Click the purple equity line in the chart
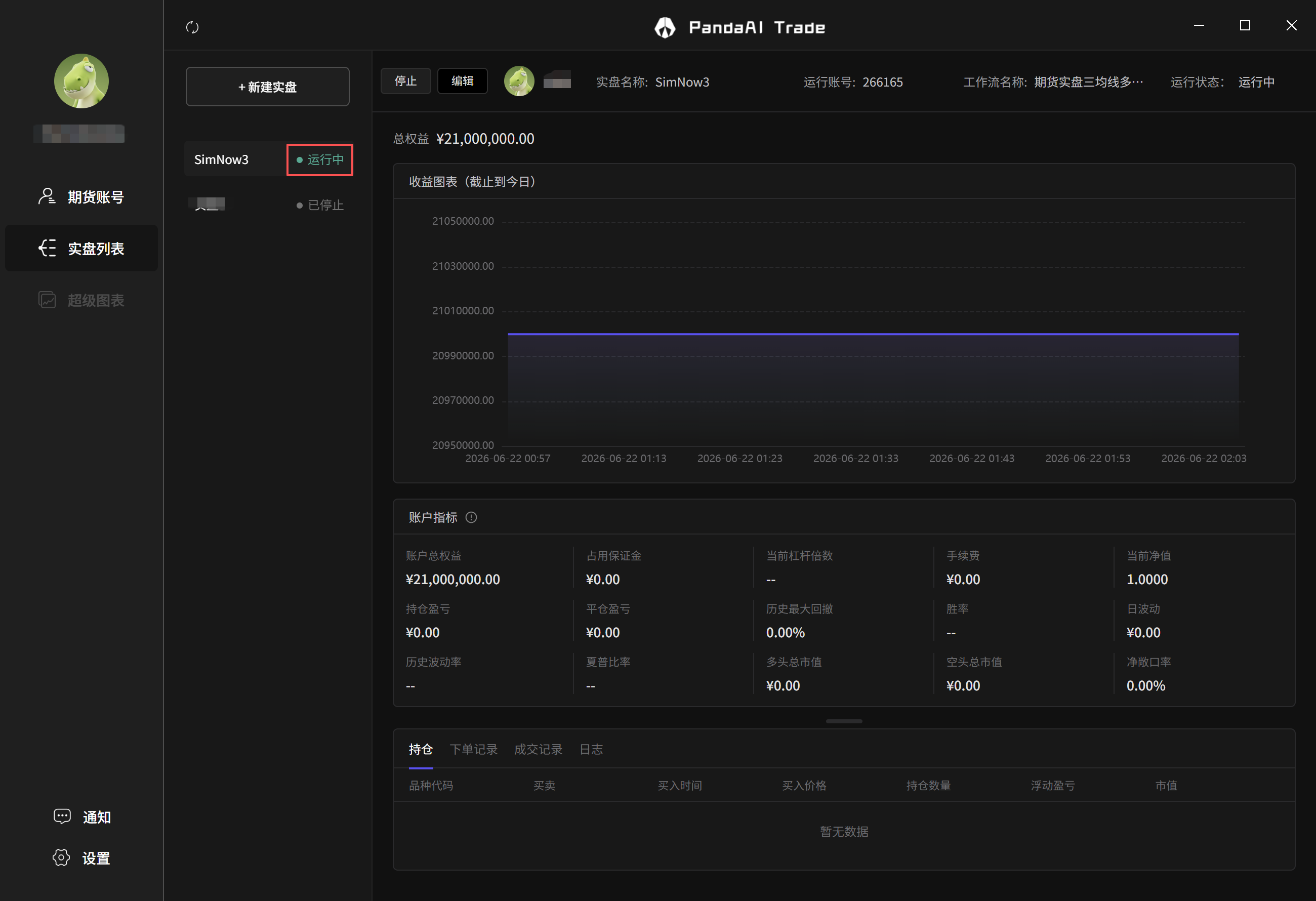This screenshot has height=901, width=1316. pyautogui.click(x=873, y=334)
